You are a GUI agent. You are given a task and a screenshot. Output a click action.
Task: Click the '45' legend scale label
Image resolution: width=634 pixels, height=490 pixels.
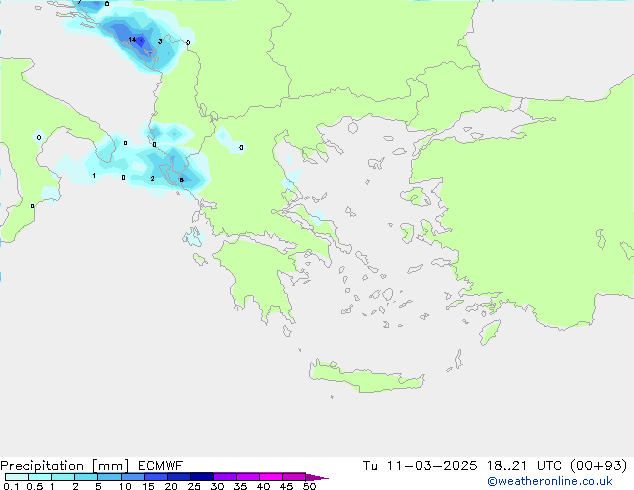coord(287,486)
